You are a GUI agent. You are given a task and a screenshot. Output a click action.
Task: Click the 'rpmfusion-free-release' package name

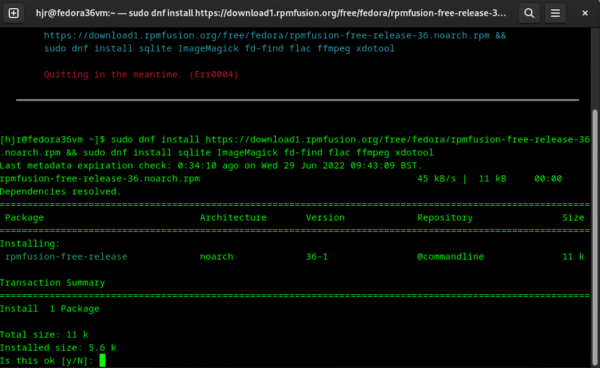click(66, 257)
